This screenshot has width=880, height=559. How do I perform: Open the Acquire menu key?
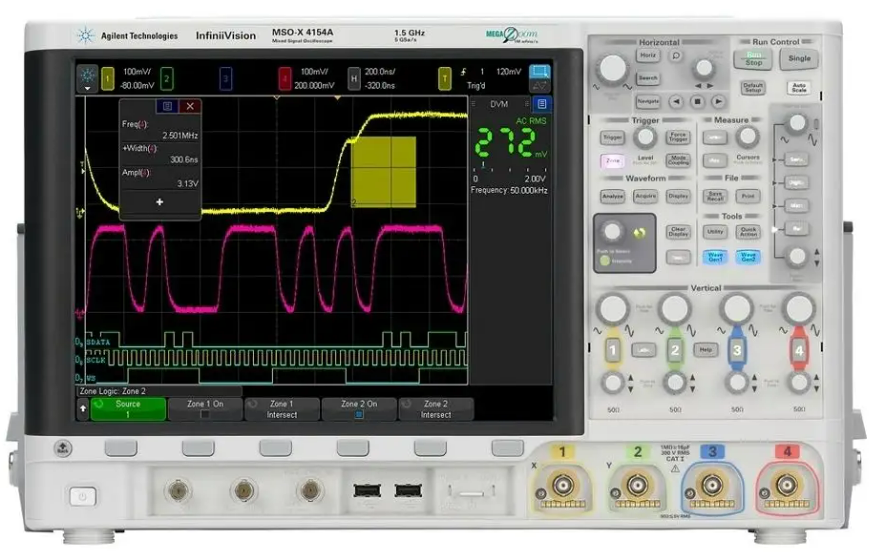(x=645, y=196)
